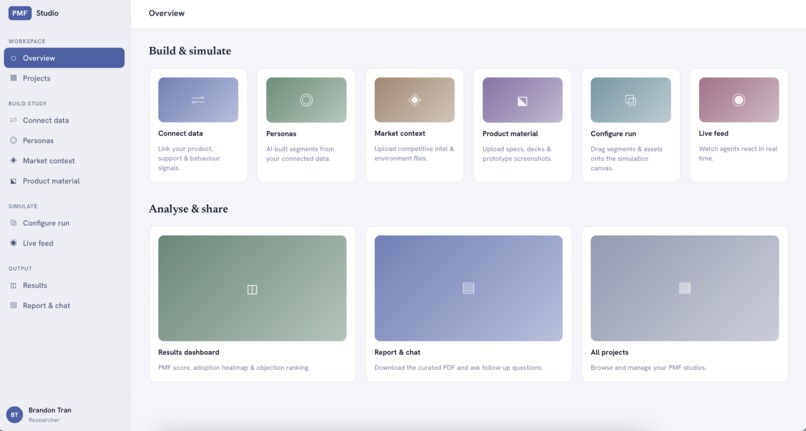
Task: Click the Live feed card title
Action: point(713,133)
